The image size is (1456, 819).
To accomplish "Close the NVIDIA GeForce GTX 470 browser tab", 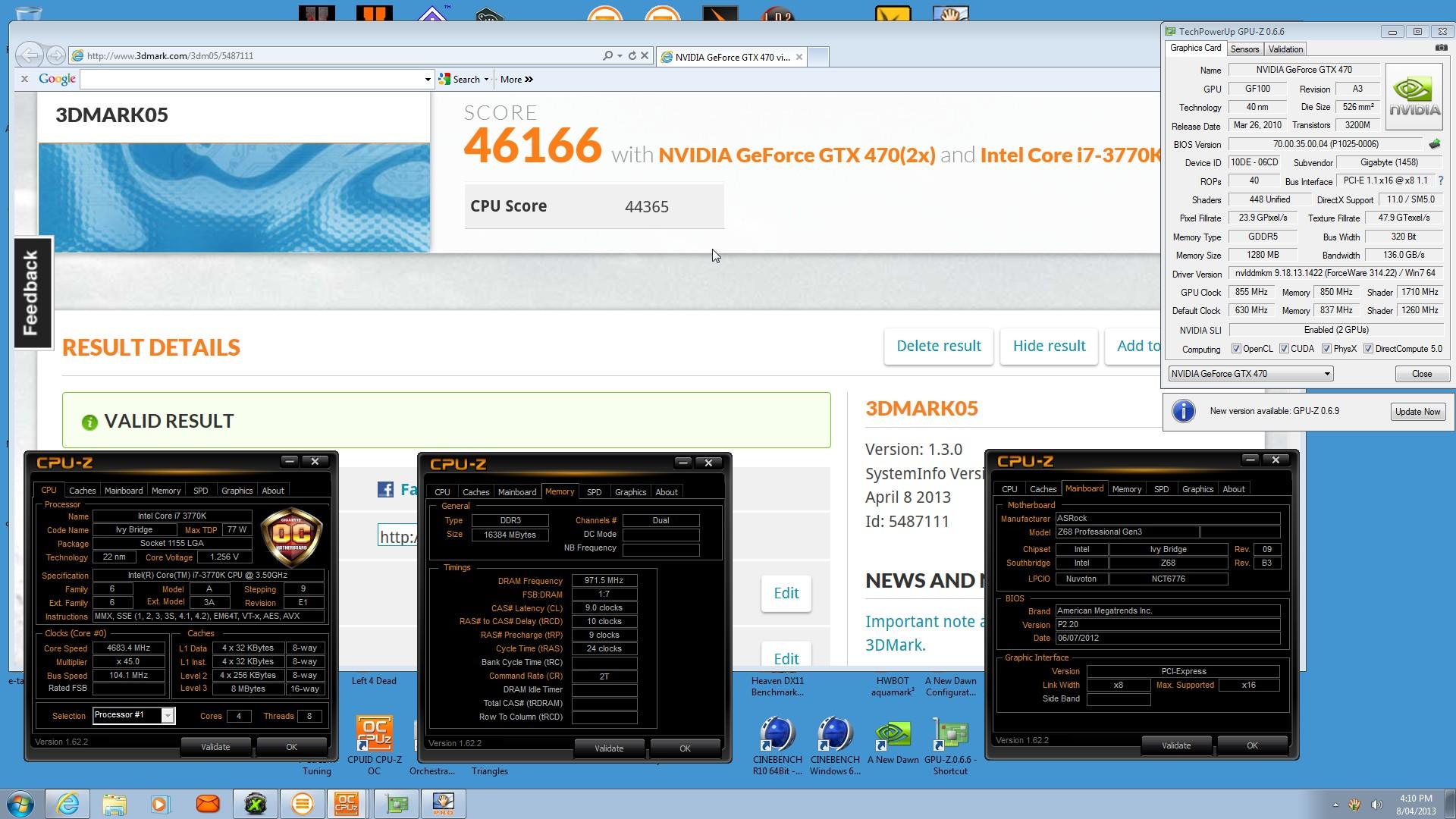I will pos(799,57).
